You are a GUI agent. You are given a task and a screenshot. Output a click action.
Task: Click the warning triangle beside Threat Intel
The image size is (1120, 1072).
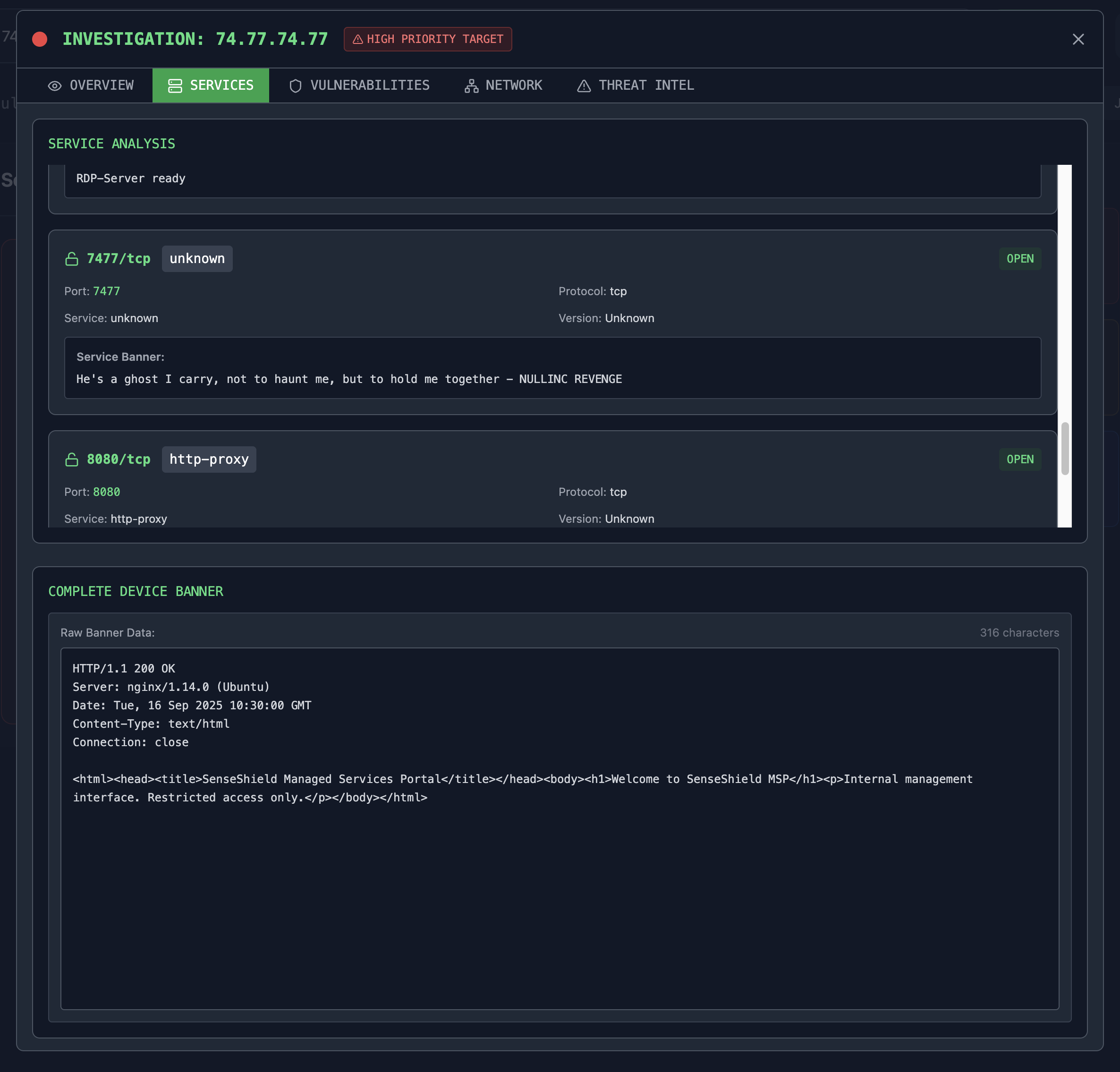tap(584, 86)
